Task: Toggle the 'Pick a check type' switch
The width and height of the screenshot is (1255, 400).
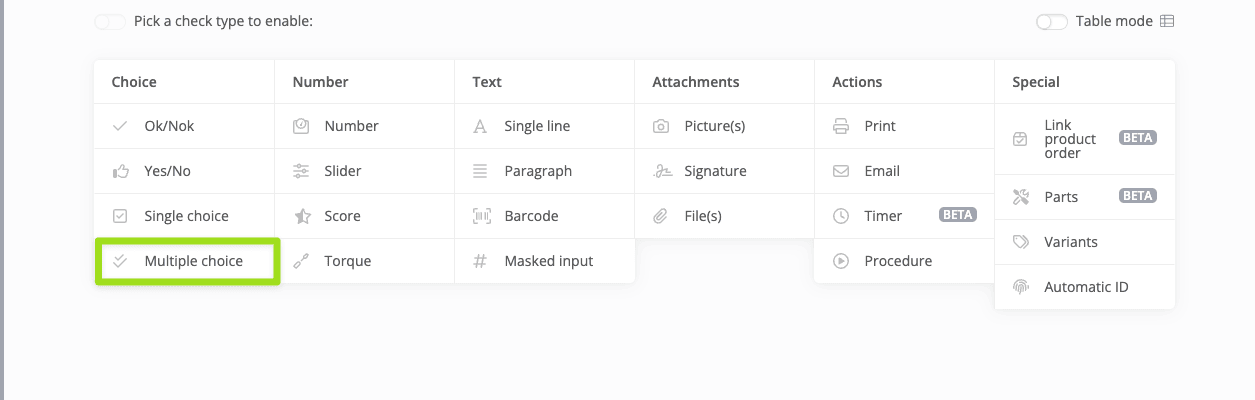Action: pos(110,21)
